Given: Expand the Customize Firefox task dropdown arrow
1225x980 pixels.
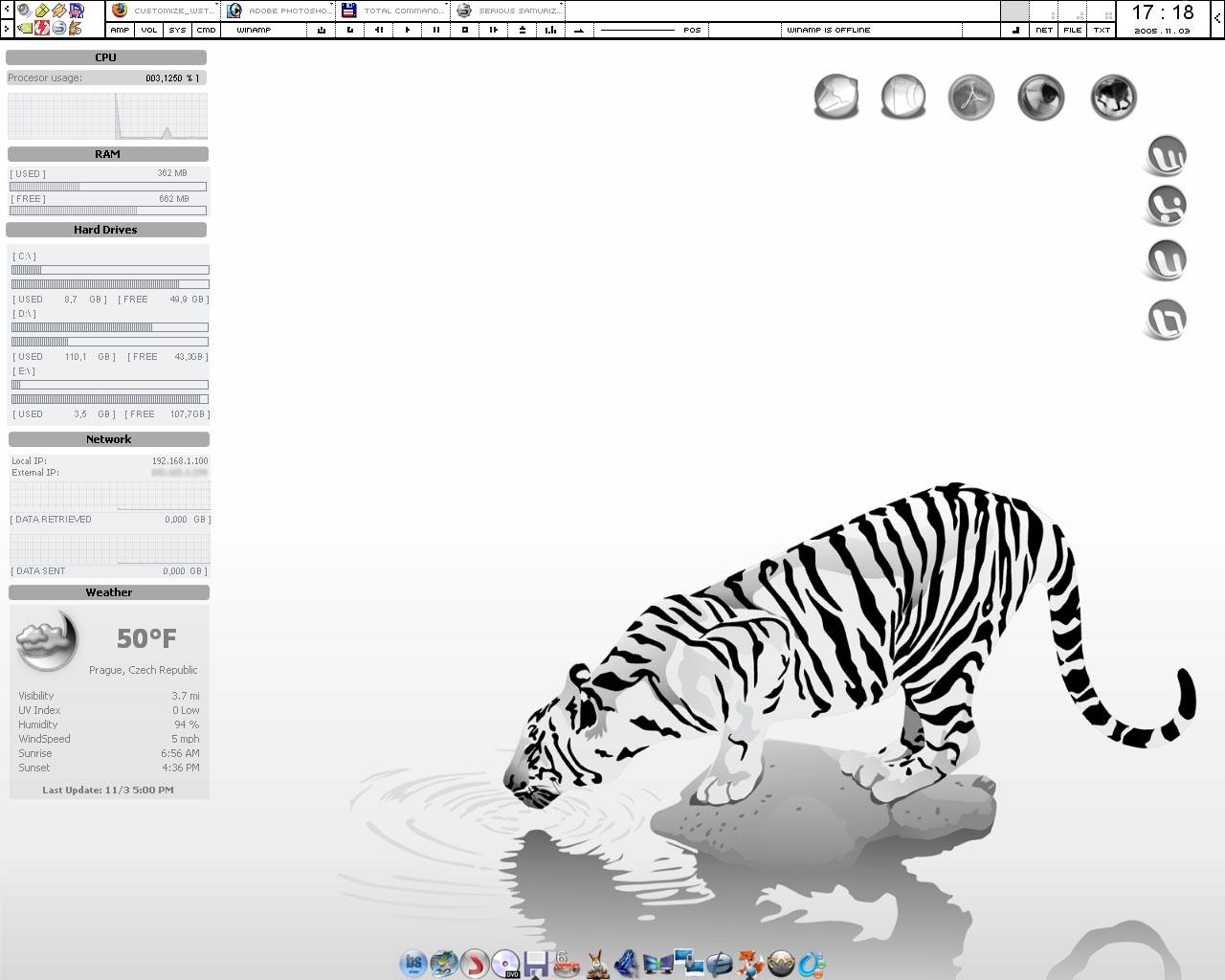Looking at the screenshot, I should 219,6.
